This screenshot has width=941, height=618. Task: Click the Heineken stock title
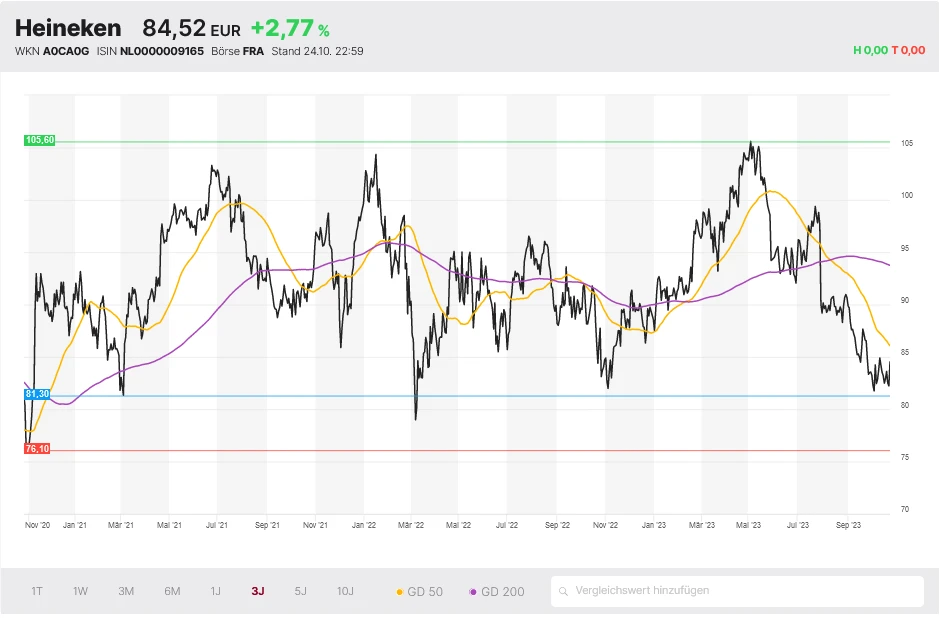pos(68,28)
